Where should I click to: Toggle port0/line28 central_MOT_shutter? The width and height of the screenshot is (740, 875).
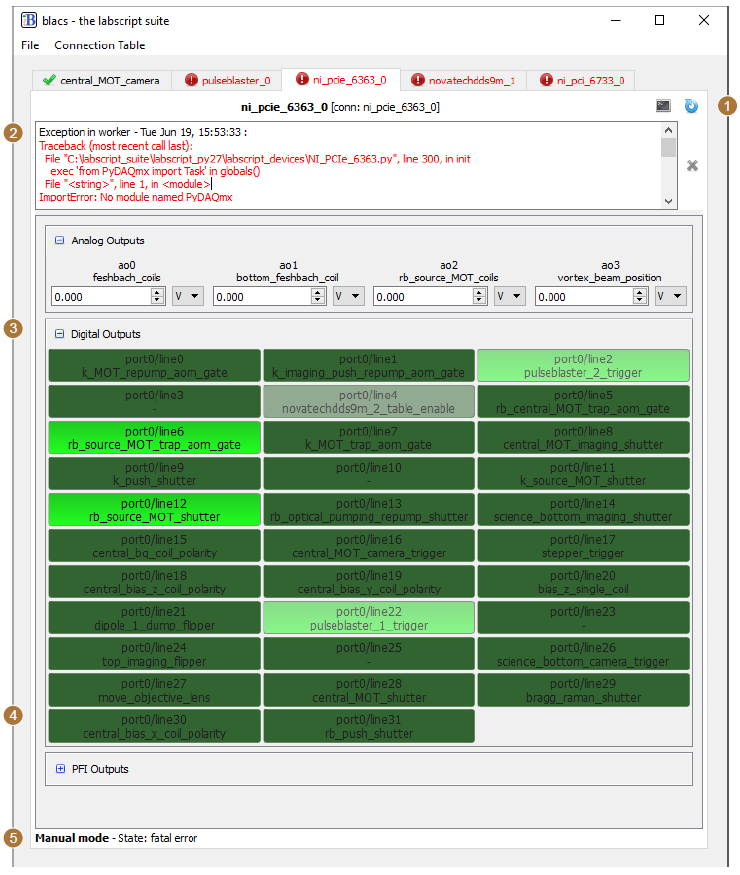tap(369, 690)
